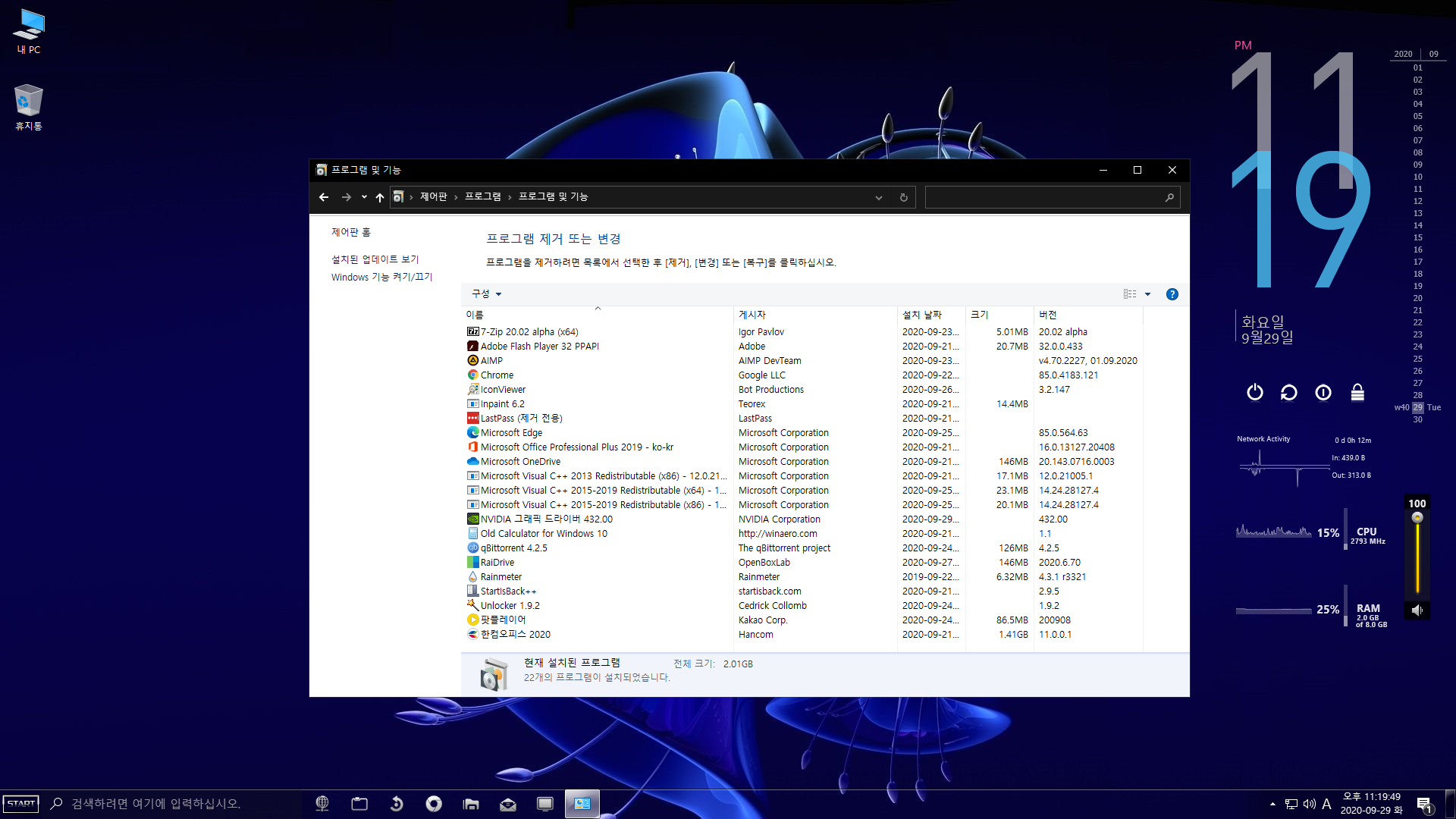Image resolution: width=1456 pixels, height=819 pixels.
Task: Open the help question mark button
Action: point(1172,294)
